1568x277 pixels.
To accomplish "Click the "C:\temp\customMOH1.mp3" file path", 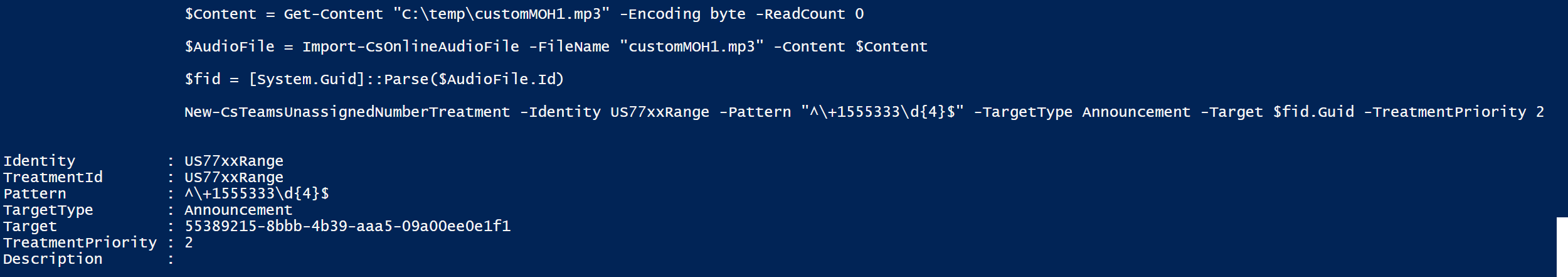I will coord(501,14).
